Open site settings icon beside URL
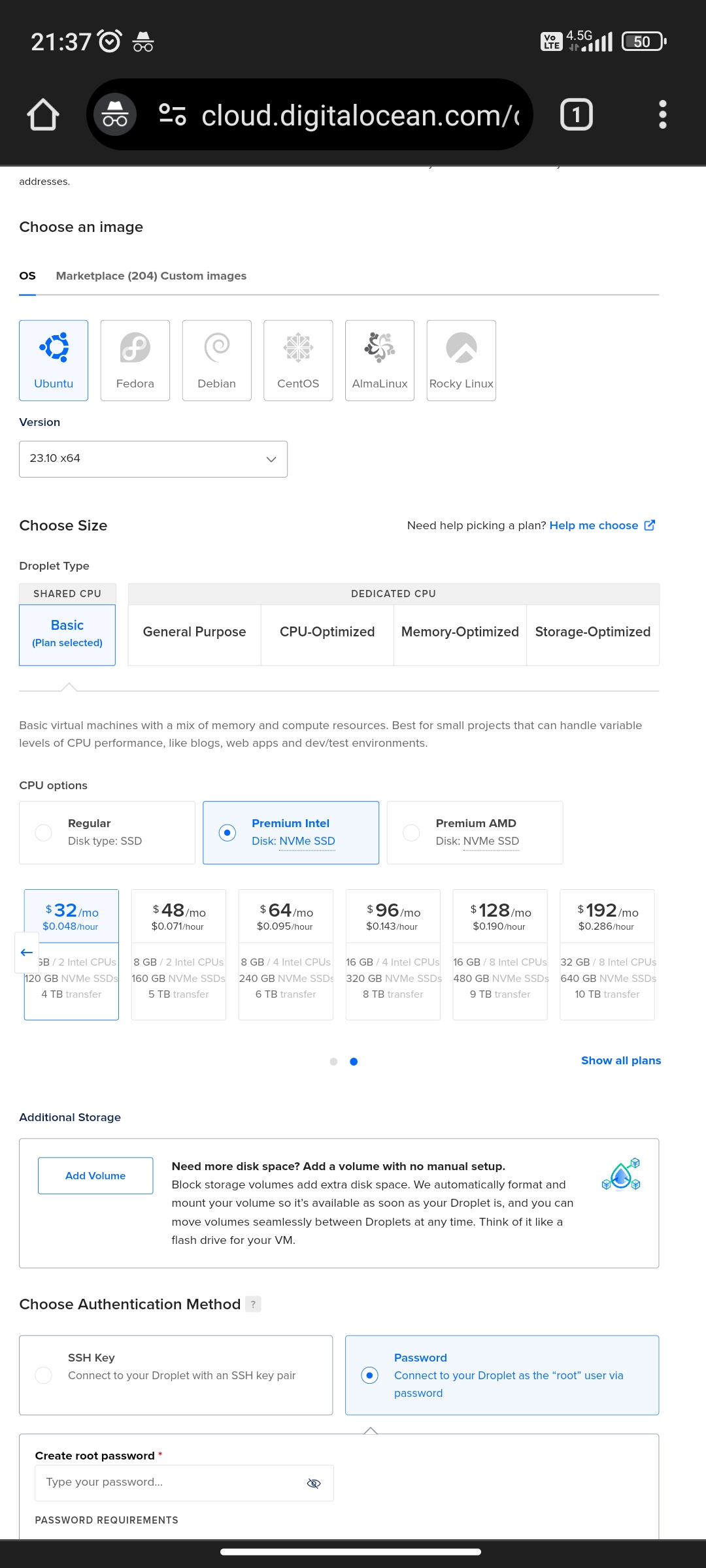 173,115
